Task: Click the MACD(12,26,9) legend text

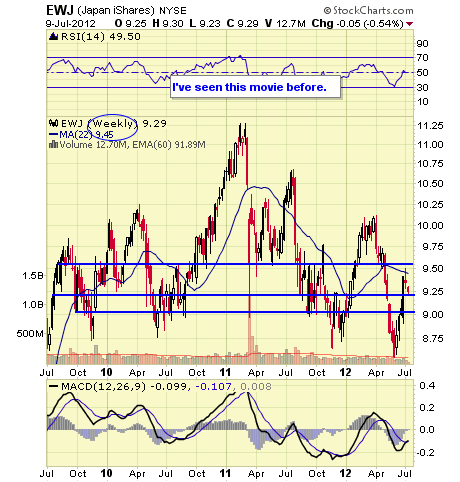Action: [104, 386]
